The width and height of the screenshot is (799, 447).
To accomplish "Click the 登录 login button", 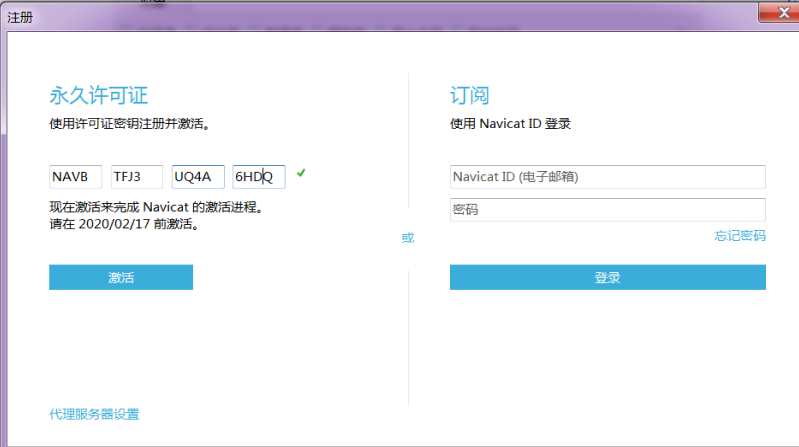I will (x=607, y=277).
